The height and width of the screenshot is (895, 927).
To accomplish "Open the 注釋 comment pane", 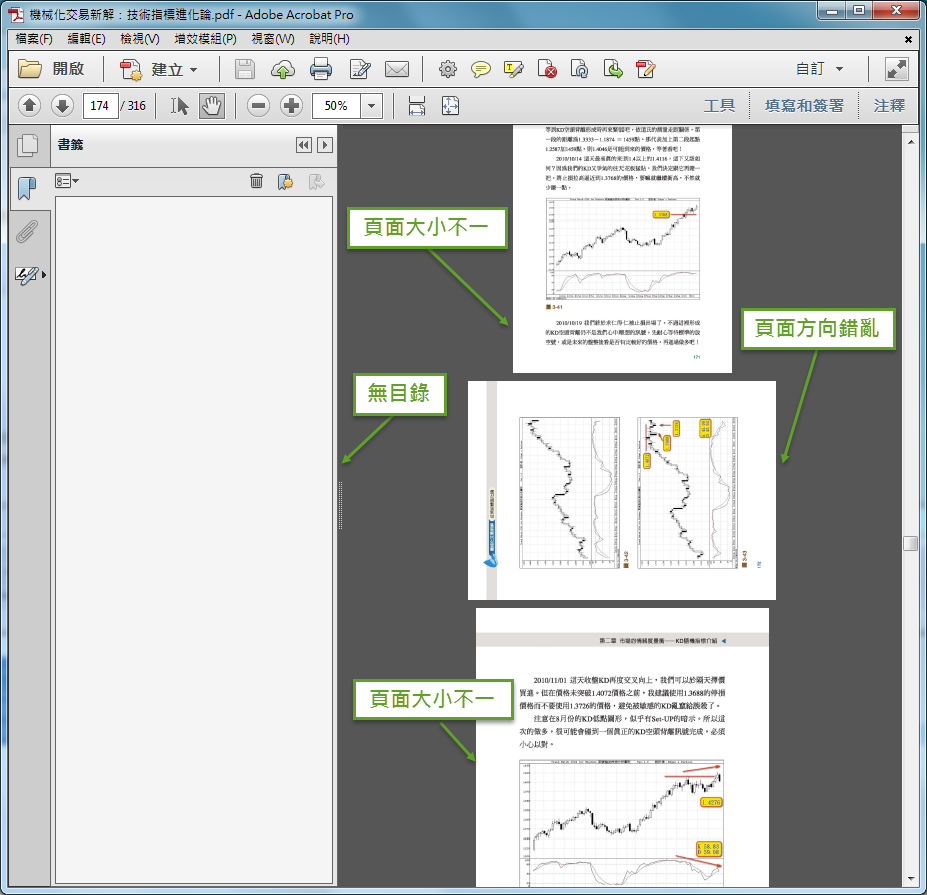I will [x=889, y=106].
